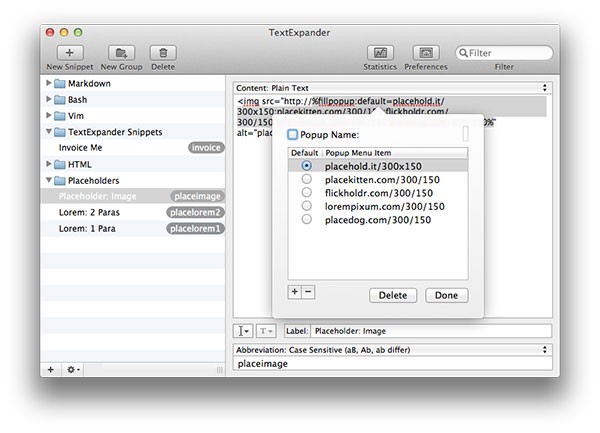
Task: Click the window zoom green button
Action: click(78, 33)
